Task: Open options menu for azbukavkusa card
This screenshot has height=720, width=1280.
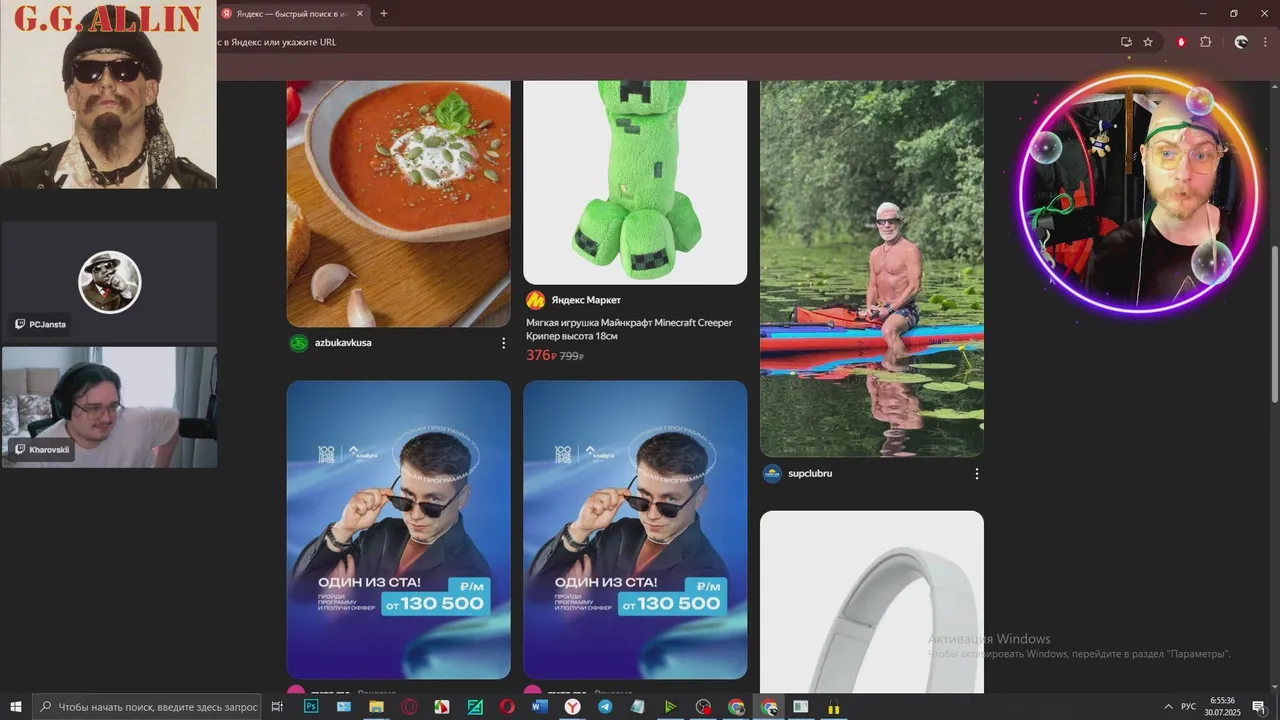Action: point(503,343)
